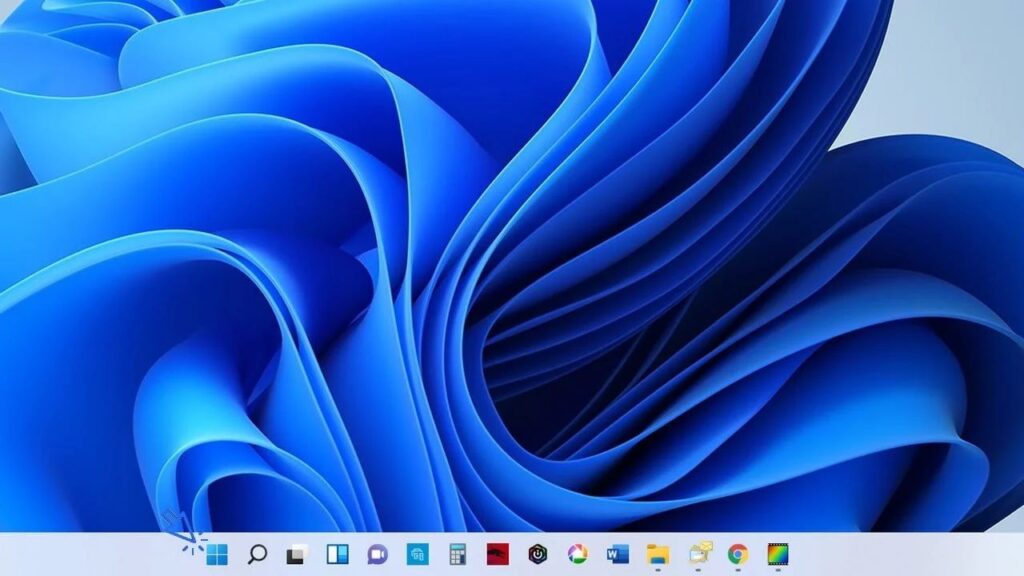Launch the colorful pinwheel app icon
Viewport: 1024px width, 576px height.
coord(578,554)
